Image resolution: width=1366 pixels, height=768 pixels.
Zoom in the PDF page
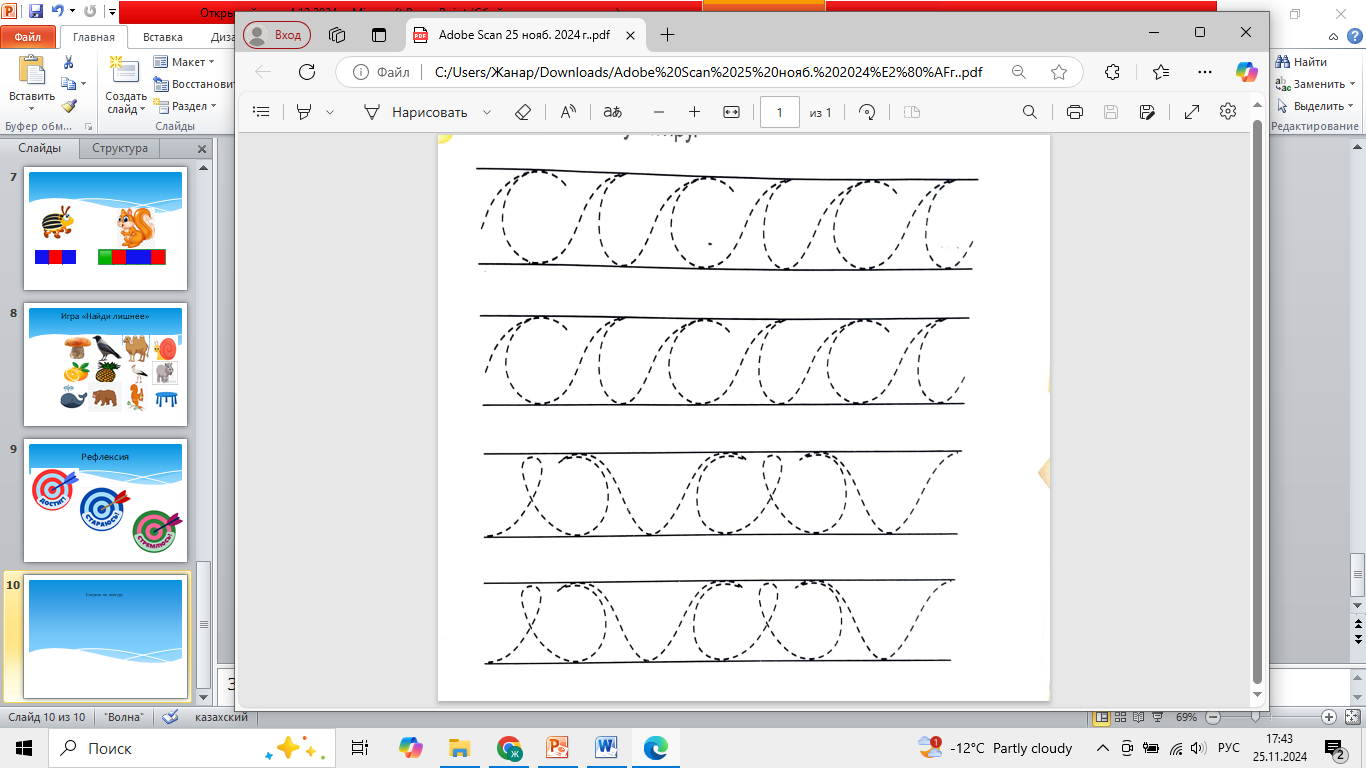pos(694,112)
